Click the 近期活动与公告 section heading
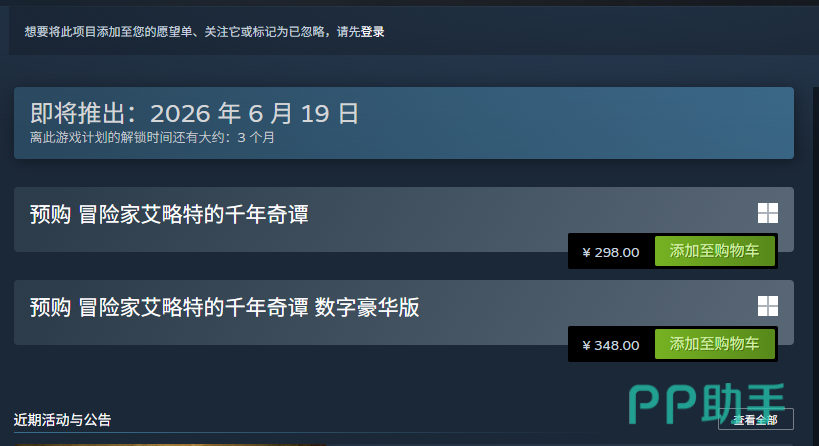Image resolution: width=819 pixels, height=446 pixels. 62,420
